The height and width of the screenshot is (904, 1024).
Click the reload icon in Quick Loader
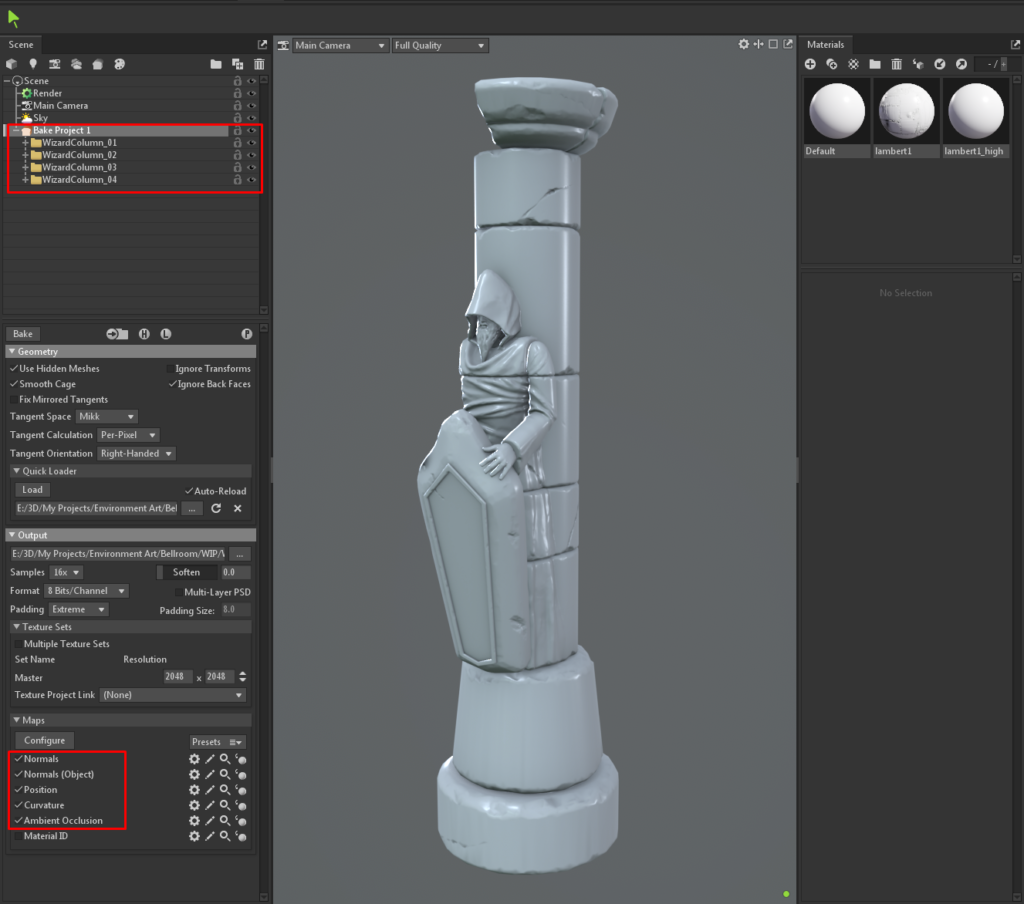tap(215, 509)
